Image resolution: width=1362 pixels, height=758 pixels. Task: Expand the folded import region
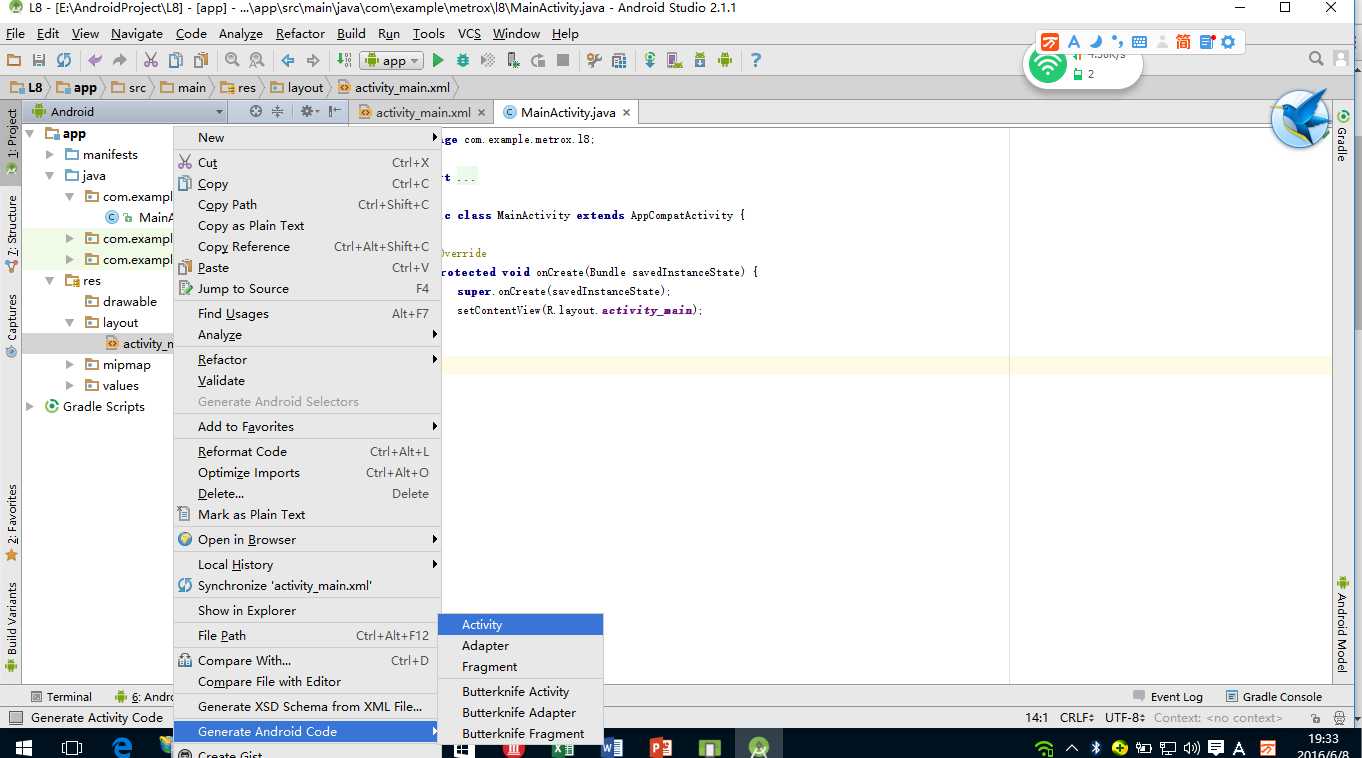pos(465,178)
